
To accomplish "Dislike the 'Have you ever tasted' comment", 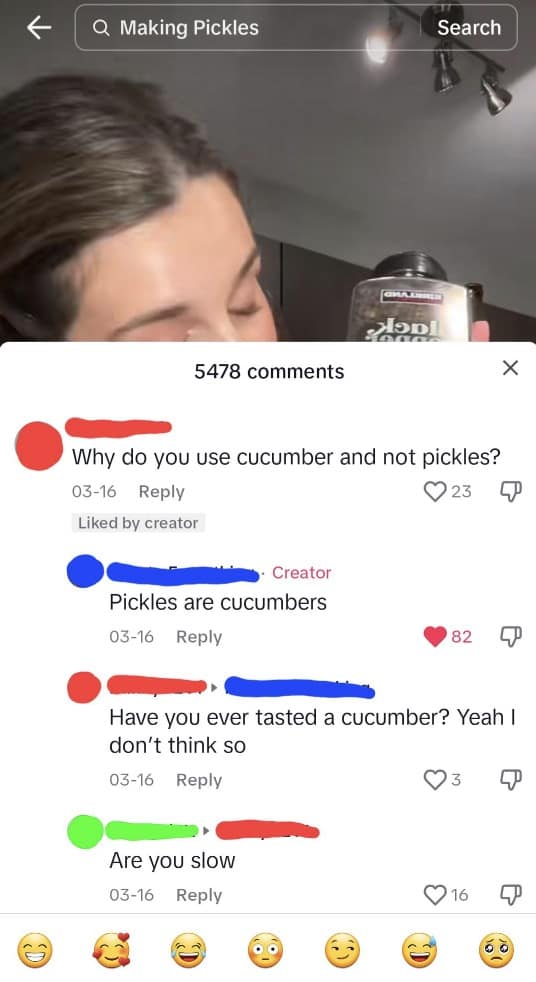I will [510, 780].
